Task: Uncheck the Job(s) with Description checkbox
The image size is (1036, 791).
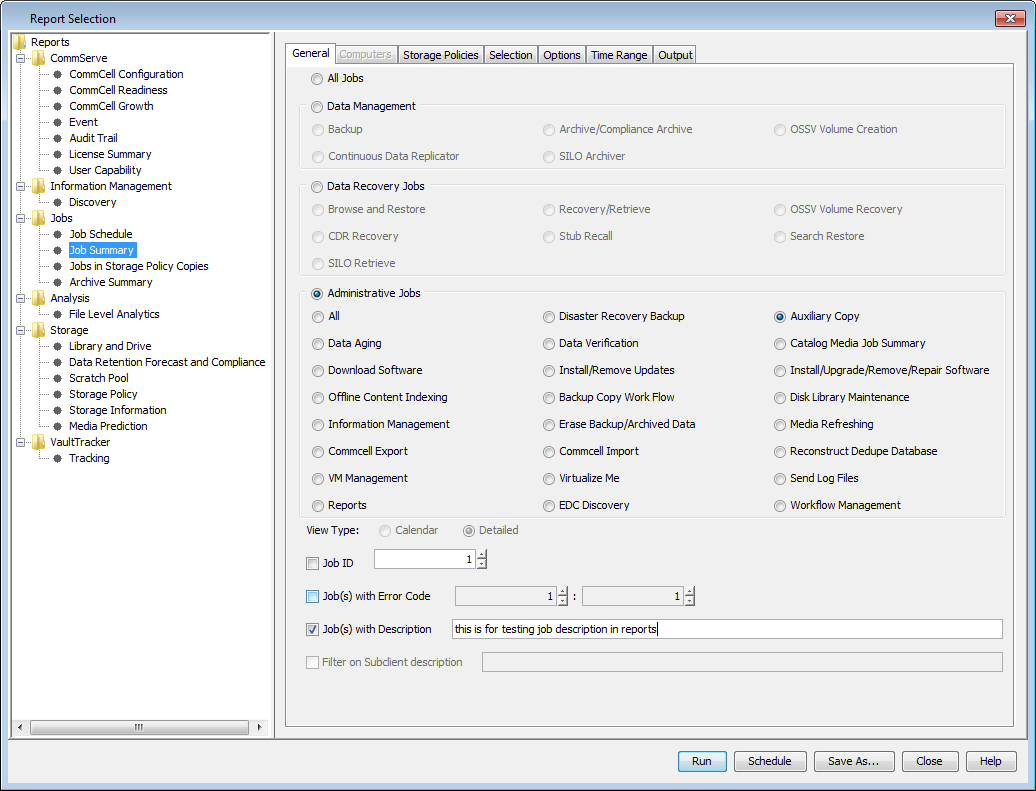Action: (313, 629)
